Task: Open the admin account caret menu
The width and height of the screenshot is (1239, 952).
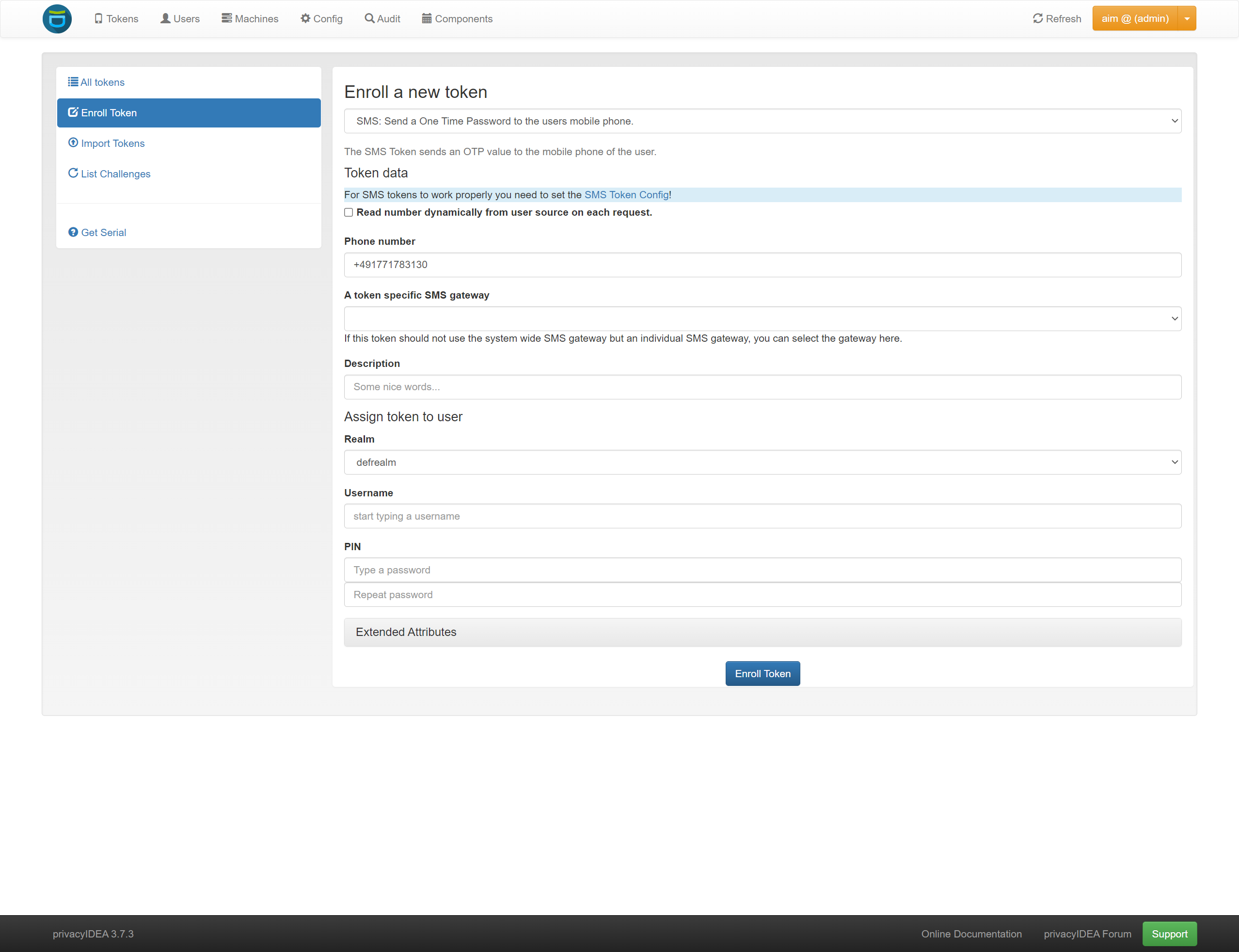Action: click(x=1187, y=19)
